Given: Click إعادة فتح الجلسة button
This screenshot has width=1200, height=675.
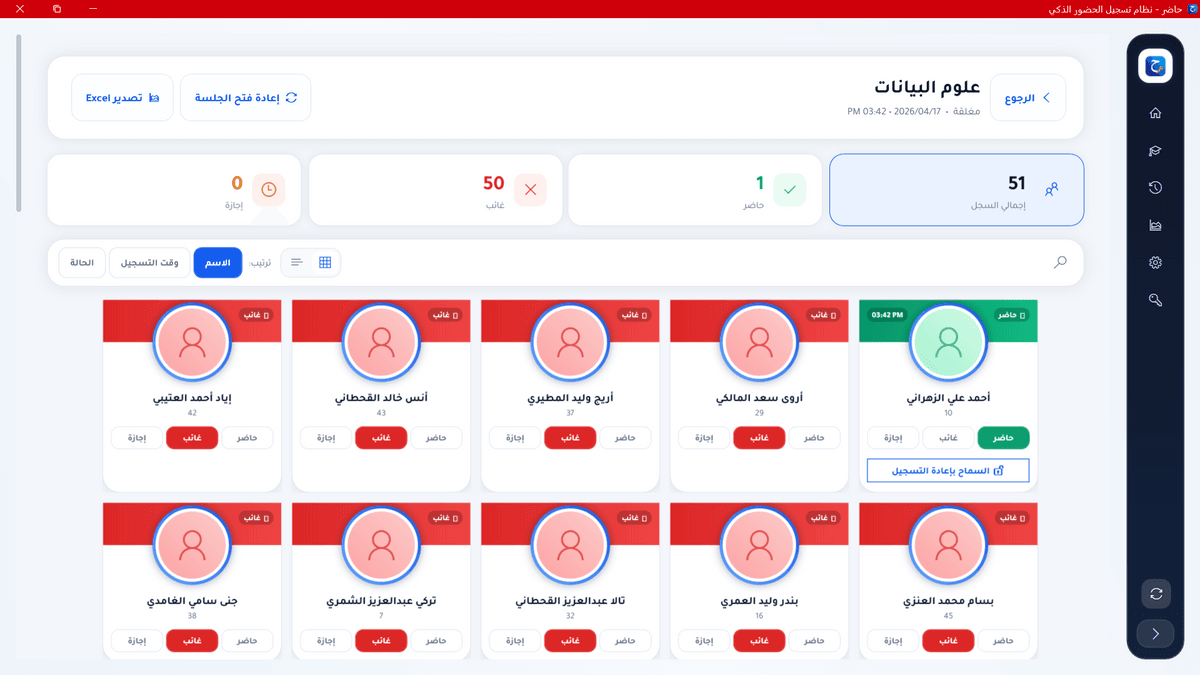Looking at the screenshot, I should [x=245, y=98].
